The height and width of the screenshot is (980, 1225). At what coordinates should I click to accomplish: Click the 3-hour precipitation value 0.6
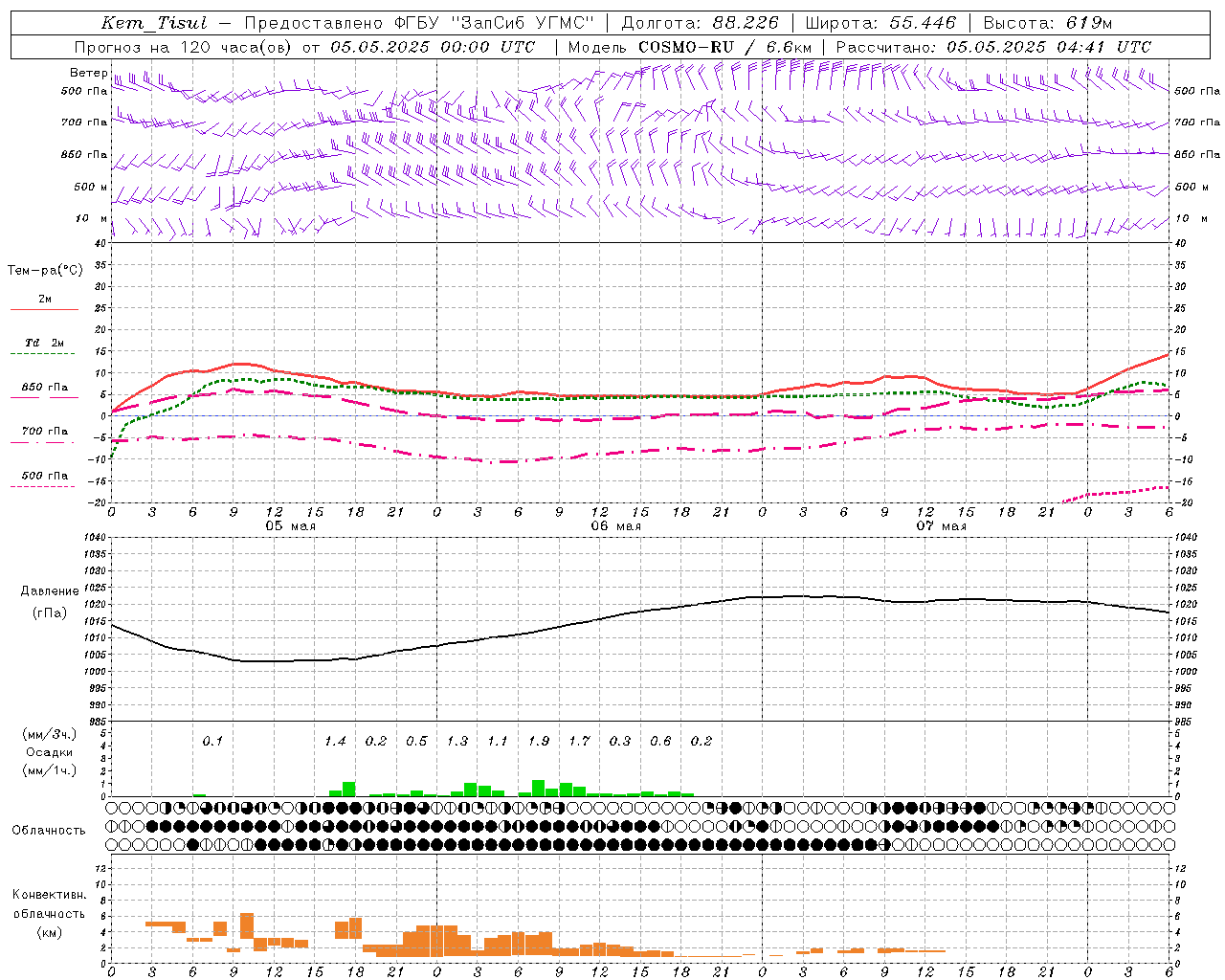[x=660, y=741]
